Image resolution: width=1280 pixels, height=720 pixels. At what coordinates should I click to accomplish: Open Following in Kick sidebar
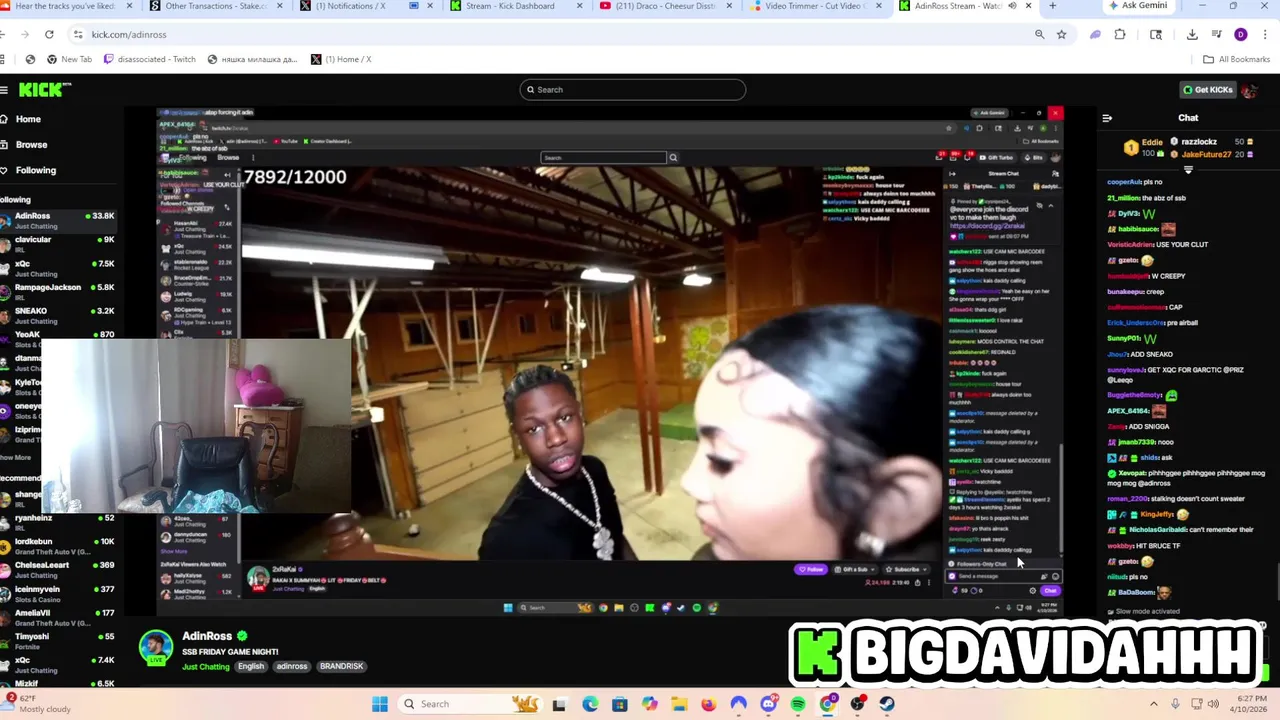click(35, 170)
